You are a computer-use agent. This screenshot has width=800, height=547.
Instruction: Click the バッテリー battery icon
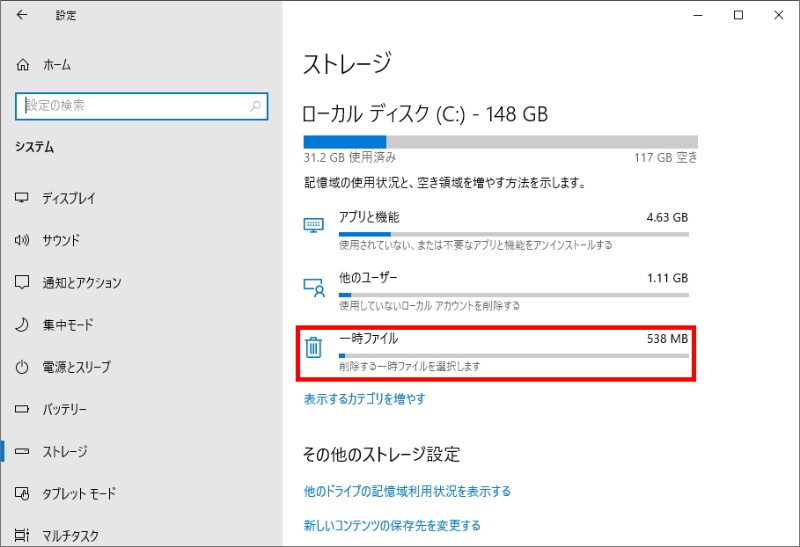(x=22, y=409)
